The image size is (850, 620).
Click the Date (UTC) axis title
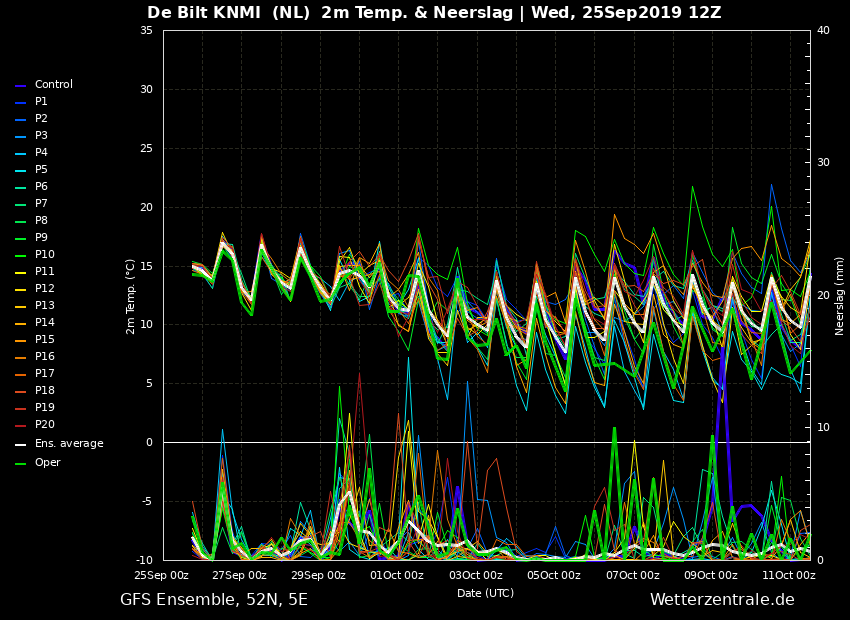coord(486,593)
